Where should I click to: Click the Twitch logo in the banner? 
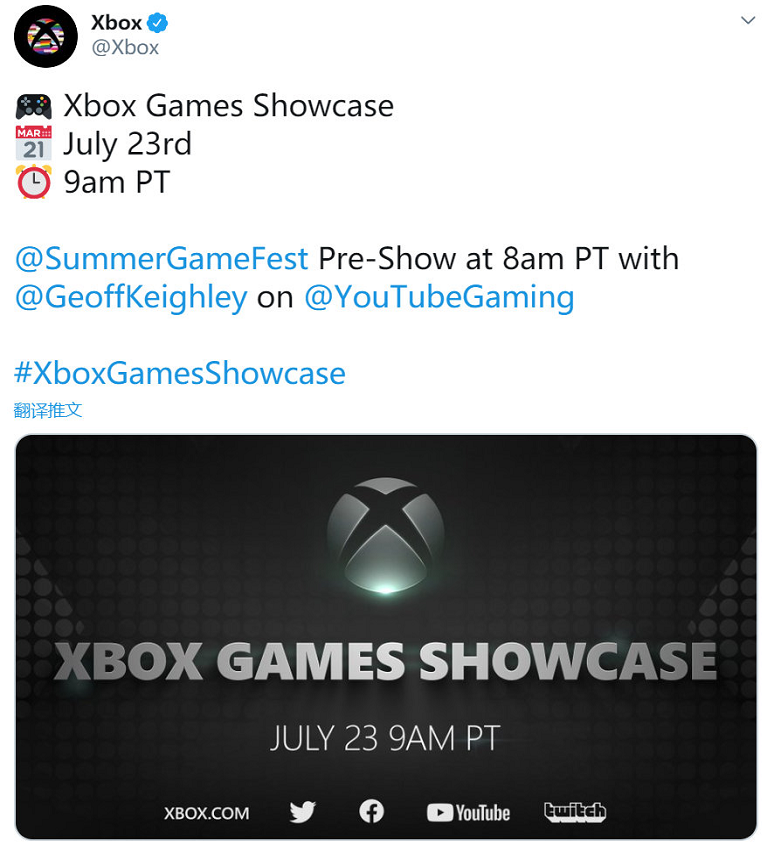click(x=575, y=812)
